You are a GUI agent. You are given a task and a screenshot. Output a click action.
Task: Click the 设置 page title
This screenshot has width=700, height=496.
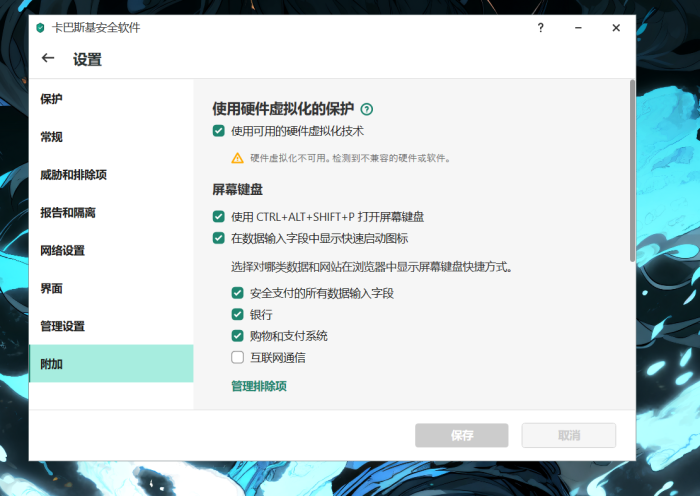pos(88,59)
